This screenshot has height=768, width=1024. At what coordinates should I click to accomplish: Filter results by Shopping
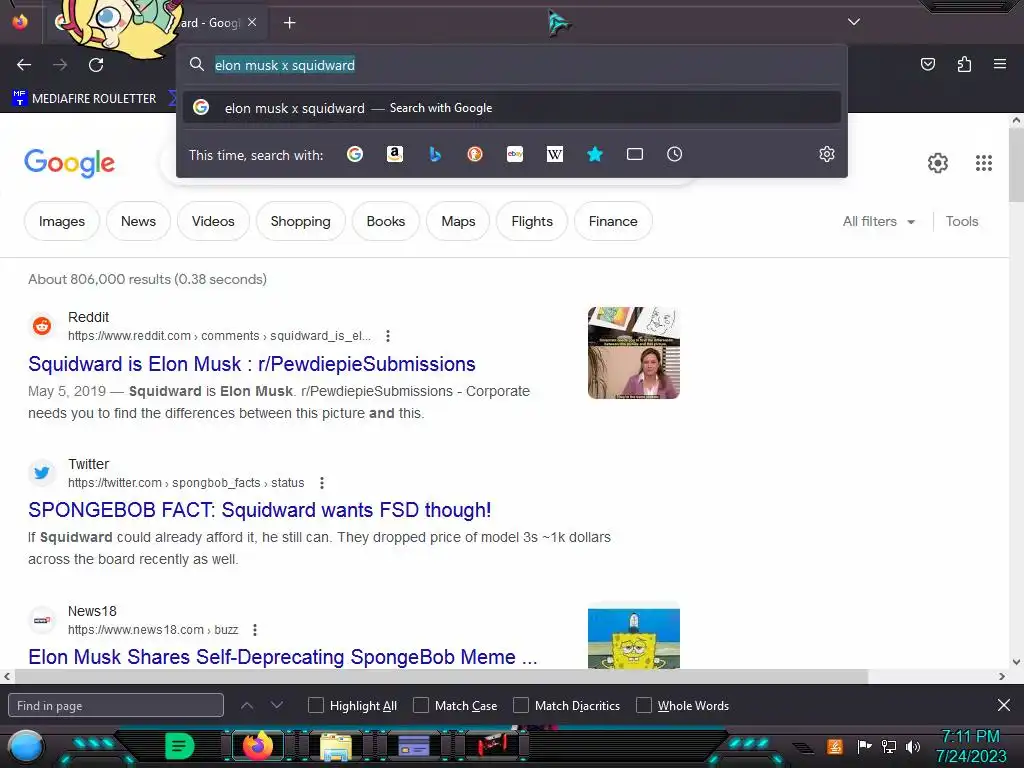click(x=300, y=221)
